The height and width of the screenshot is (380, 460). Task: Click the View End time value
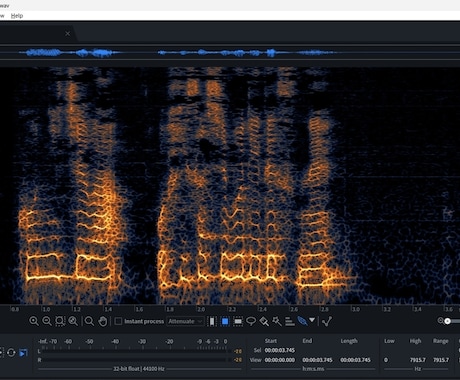pos(317,360)
